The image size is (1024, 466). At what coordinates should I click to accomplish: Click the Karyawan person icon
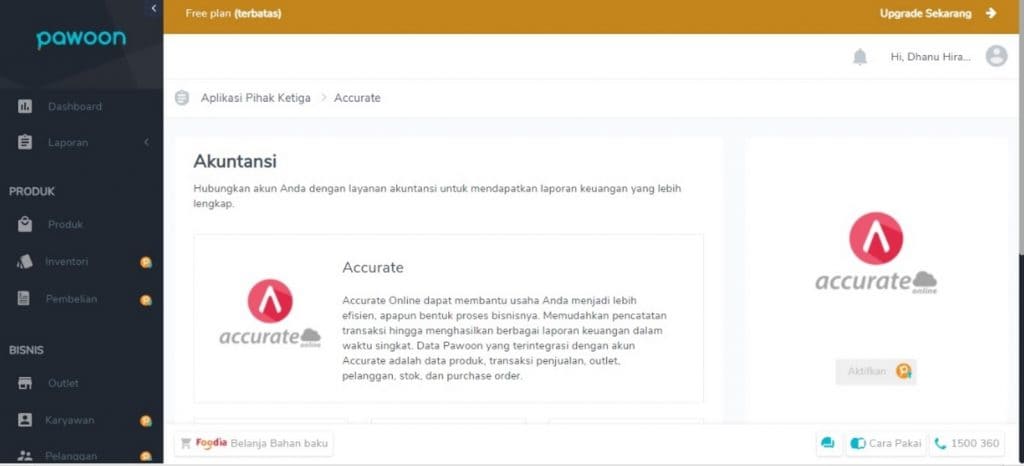pos(25,420)
